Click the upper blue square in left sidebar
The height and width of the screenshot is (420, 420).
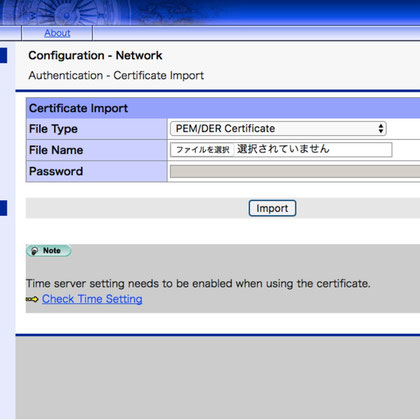[x=3, y=55]
